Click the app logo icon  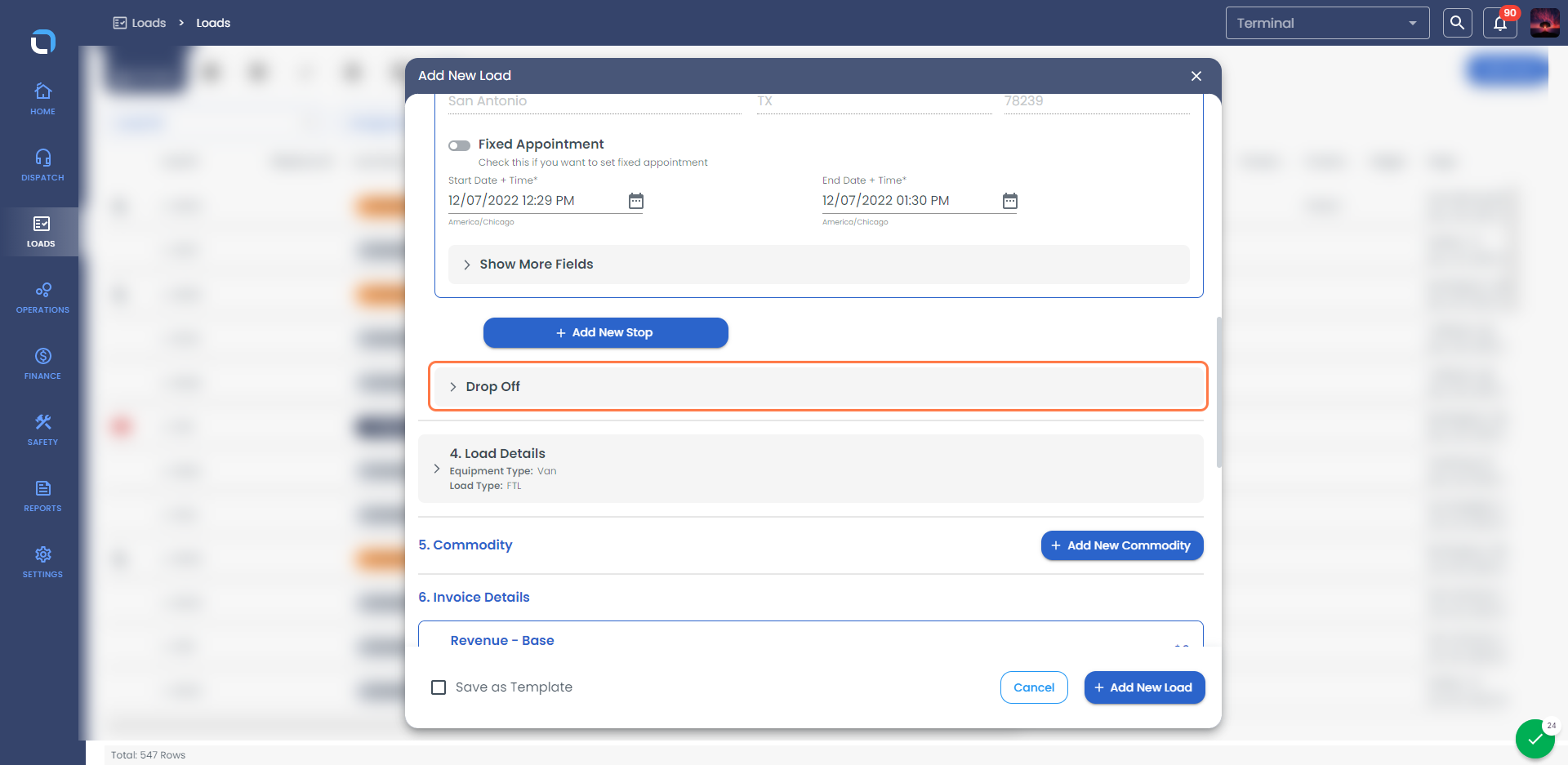click(42, 41)
